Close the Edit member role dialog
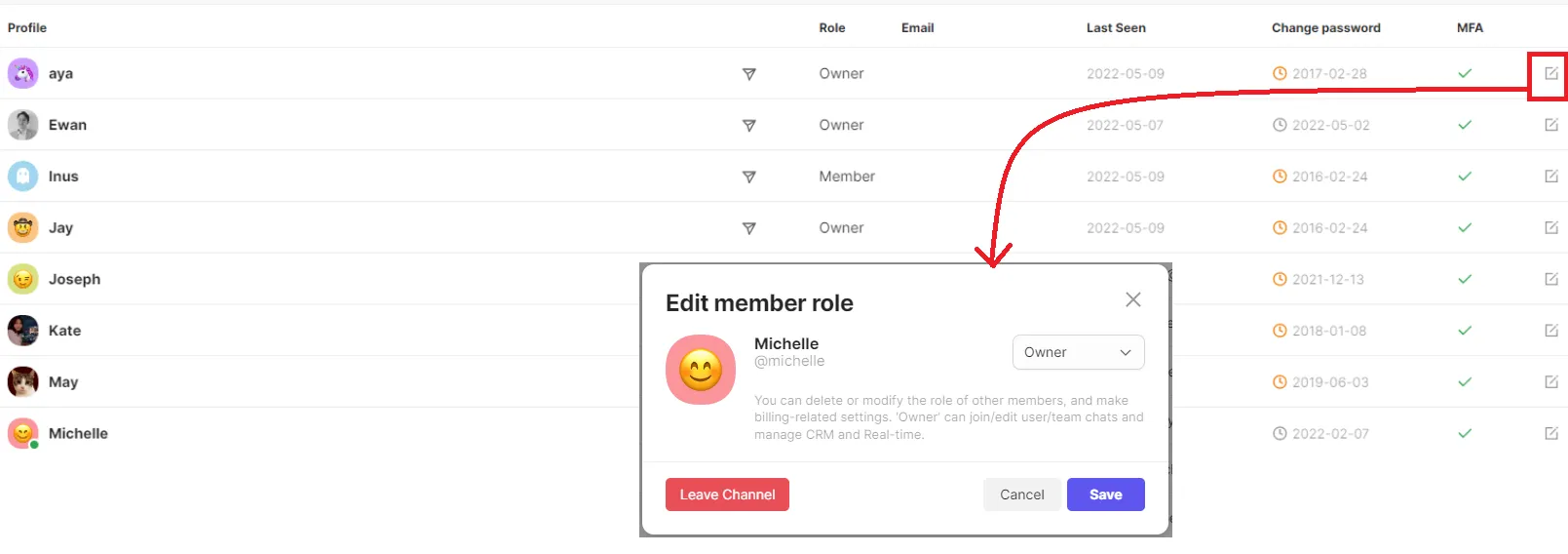This screenshot has height=554, width=1568. (1132, 299)
